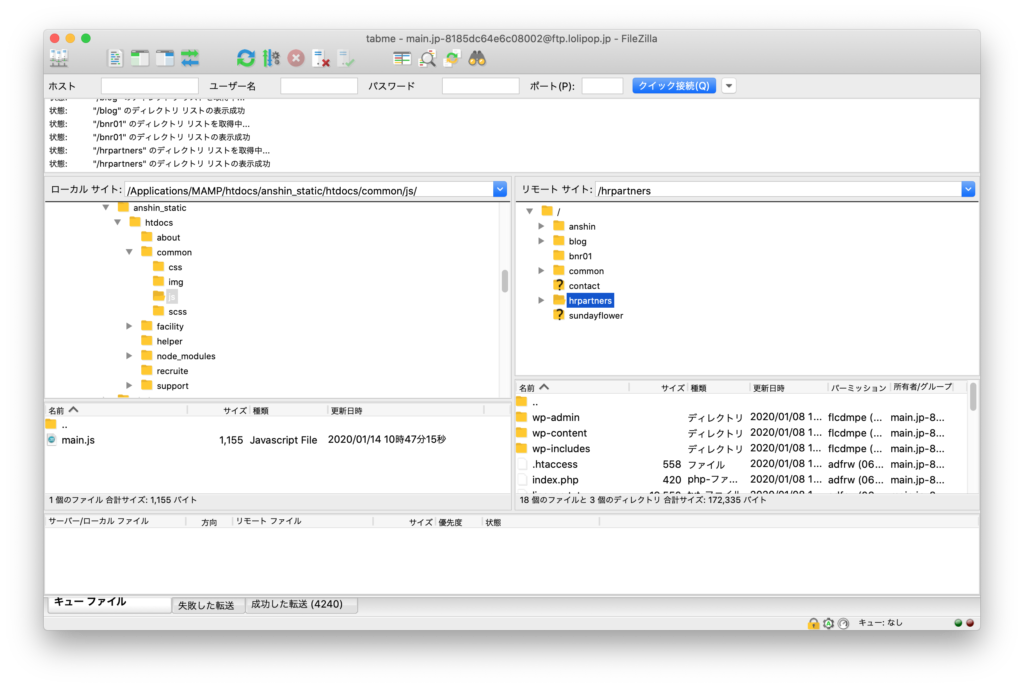Click the disconnect from server icon
This screenshot has width=1024, height=688.
(x=321, y=58)
